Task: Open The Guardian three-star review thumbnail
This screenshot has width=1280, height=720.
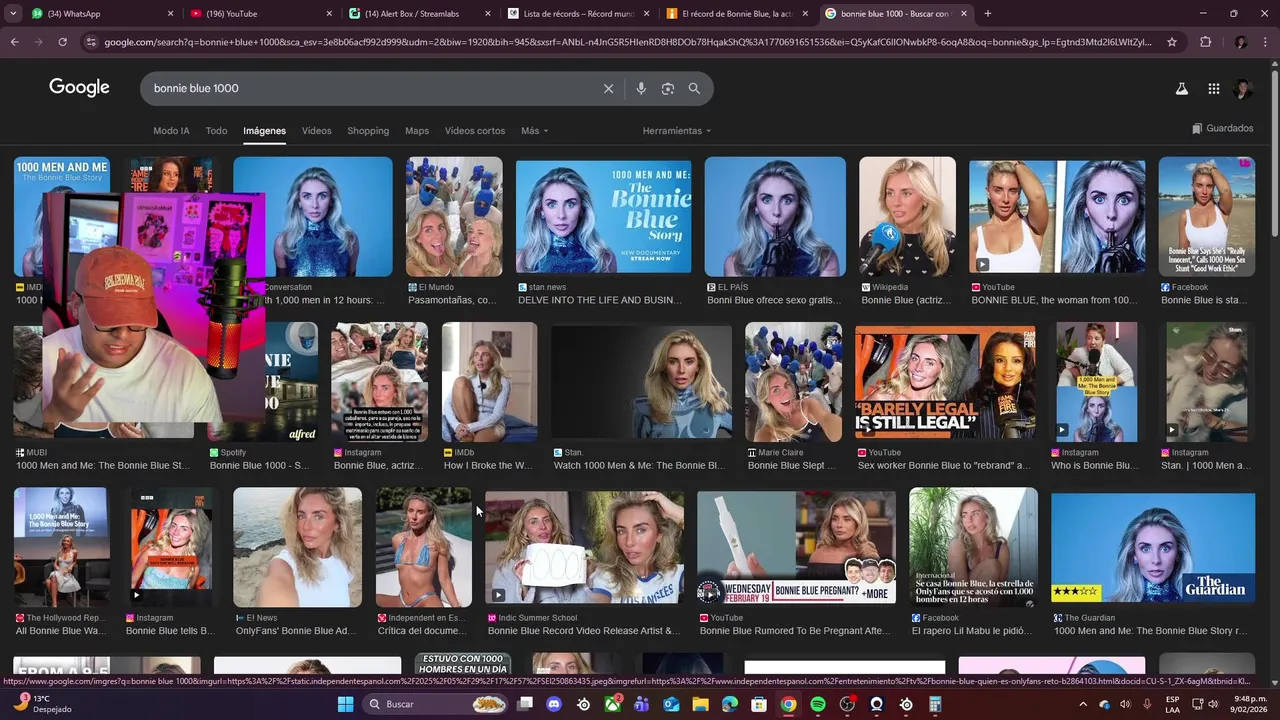Action: point(1153,547)
